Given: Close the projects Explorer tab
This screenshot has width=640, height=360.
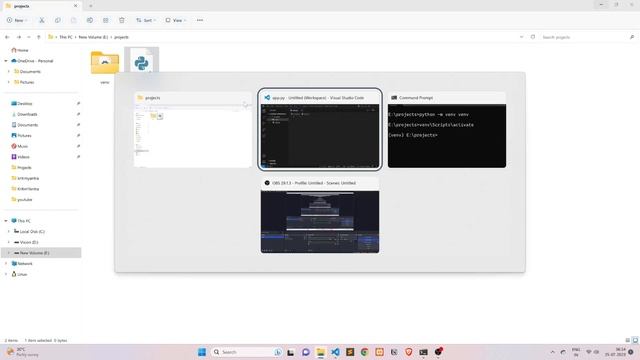Looking at the screenshot, I should click(76, 6).
